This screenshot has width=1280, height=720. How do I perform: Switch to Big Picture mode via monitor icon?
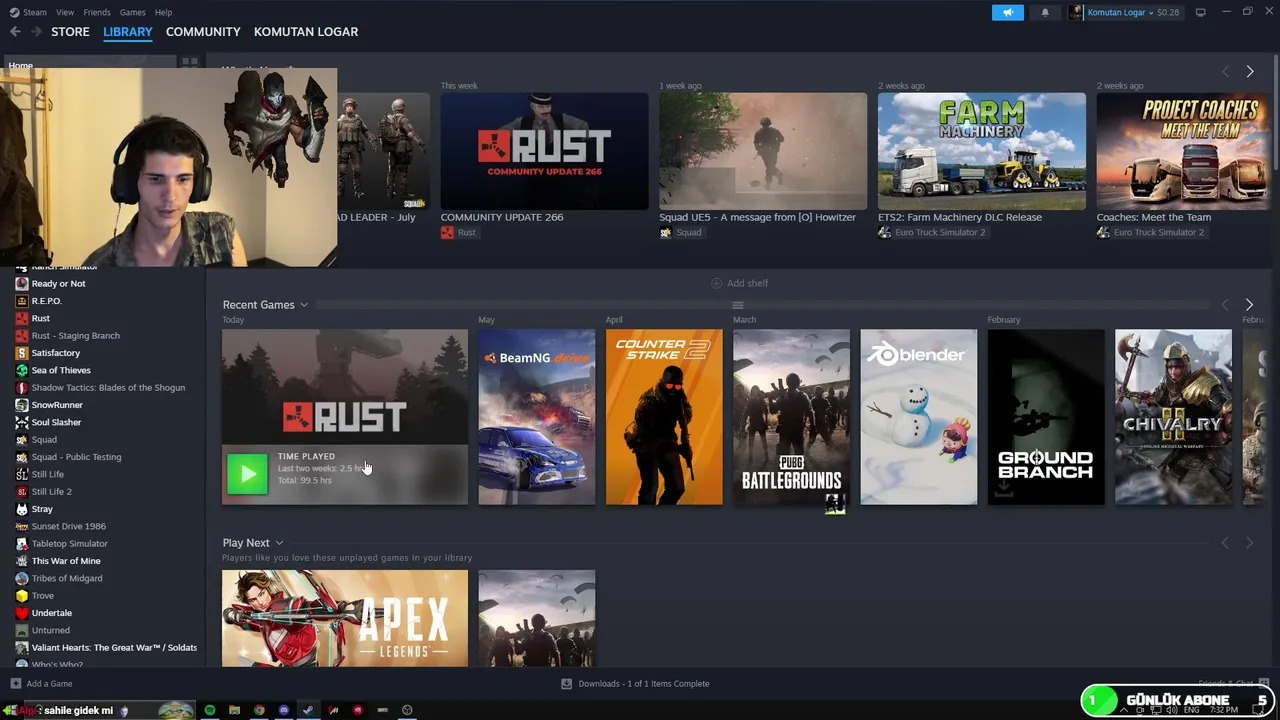click(x=1200, y=12)
